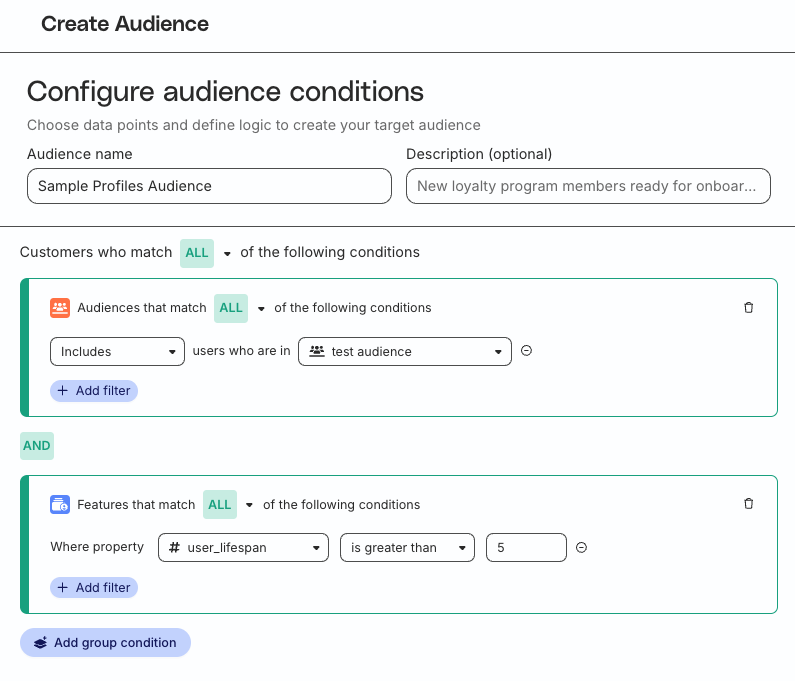Screen dimensions: 795x681
Task: Click the Description optional text field
Action: (588, 186)
